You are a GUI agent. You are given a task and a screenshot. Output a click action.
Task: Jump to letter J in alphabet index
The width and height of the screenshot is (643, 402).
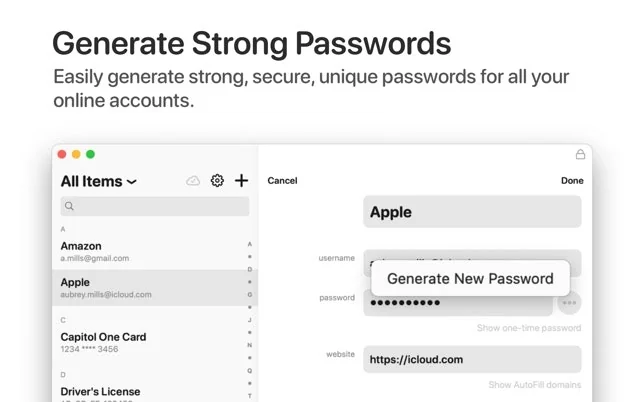250,320
